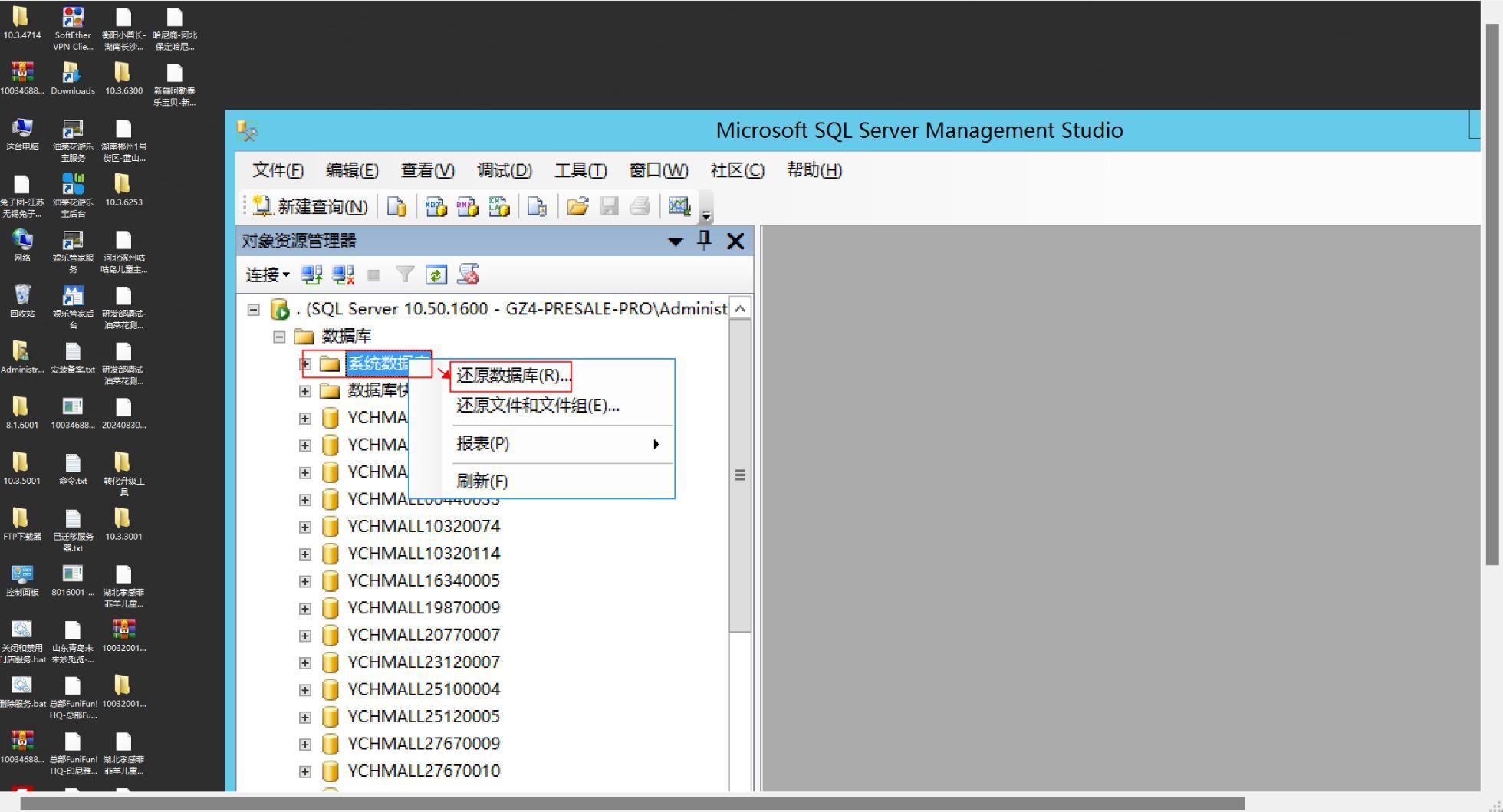The height and width of the screenshot is (812, 1503).
Task: Expand the YCHMALL10320074 database node
Action: click(305, 527)
